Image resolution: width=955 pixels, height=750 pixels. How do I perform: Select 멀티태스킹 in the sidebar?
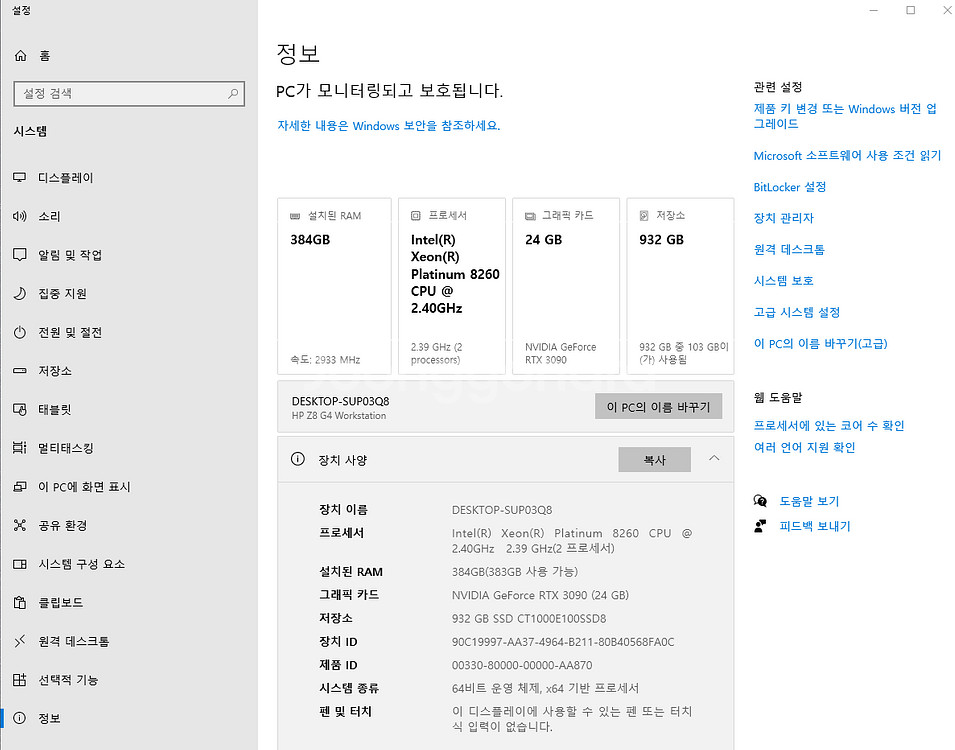(x=67, y=448)
